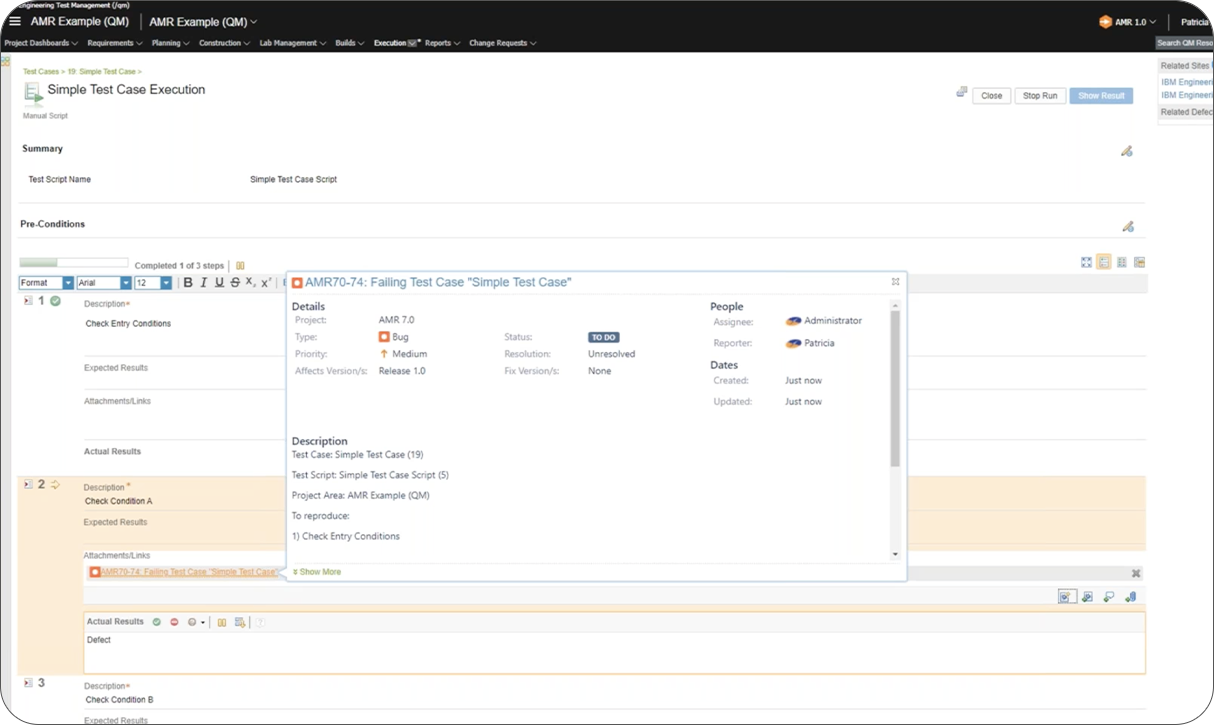
Task: Close the AMR70-74 defect preview popup
Action: click(896, 282)
